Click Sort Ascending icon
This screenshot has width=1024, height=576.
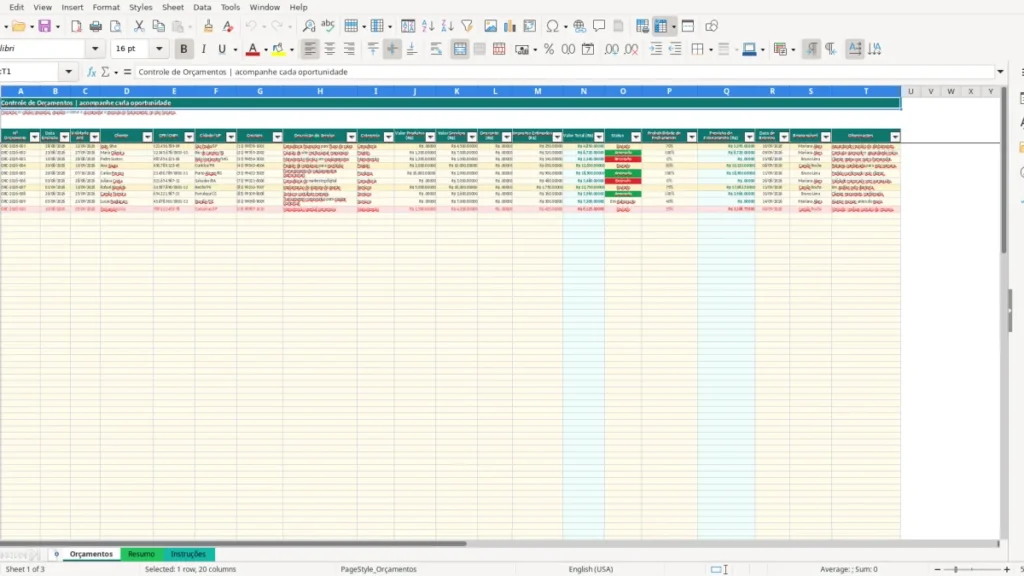point(428,26)
